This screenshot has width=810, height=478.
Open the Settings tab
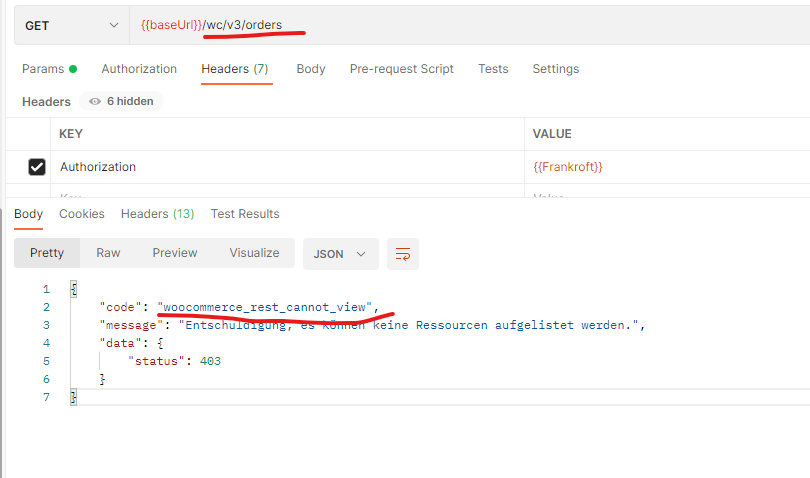click(556, 69)
